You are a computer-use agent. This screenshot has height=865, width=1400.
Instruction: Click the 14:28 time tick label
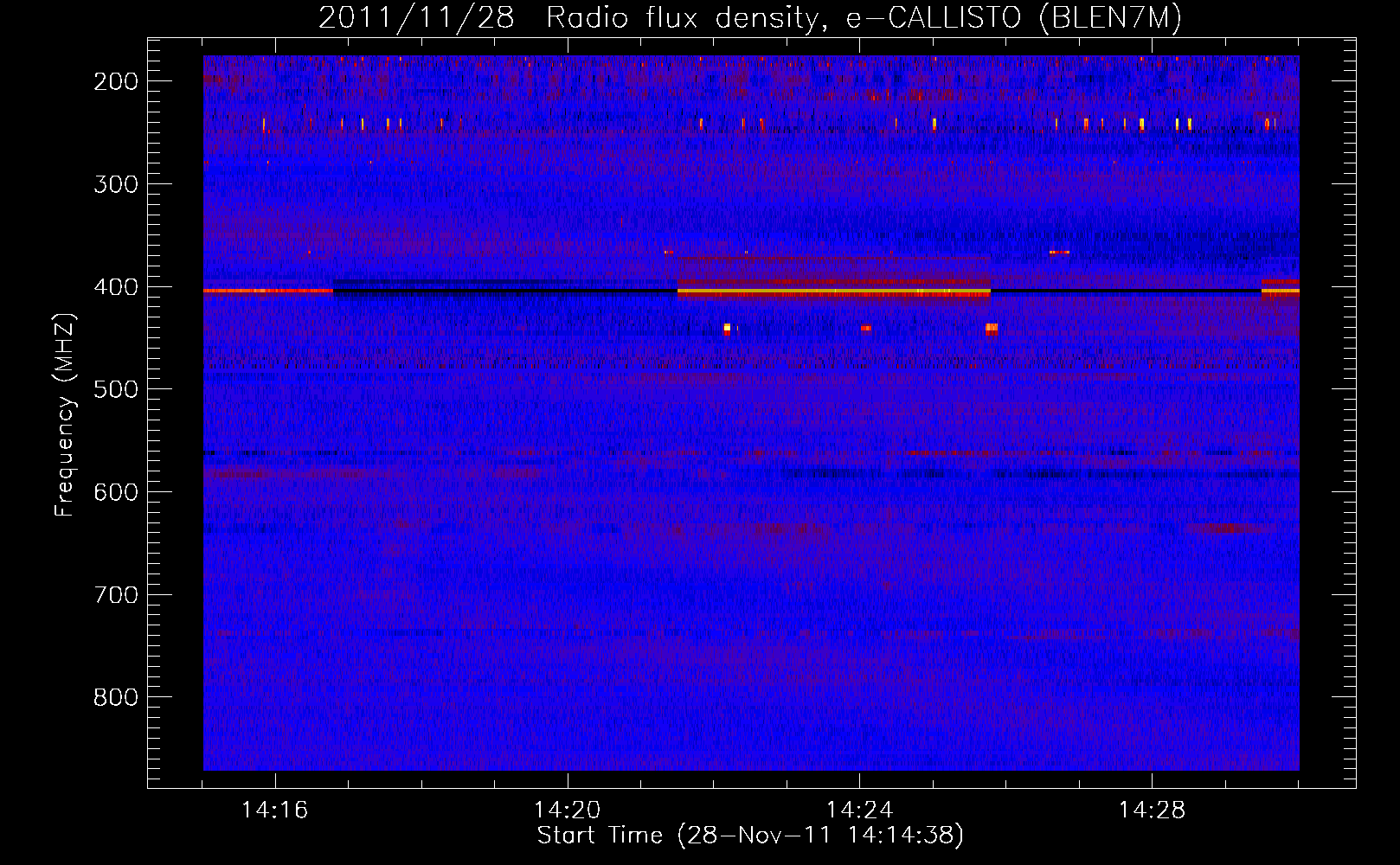[1153, 811]
